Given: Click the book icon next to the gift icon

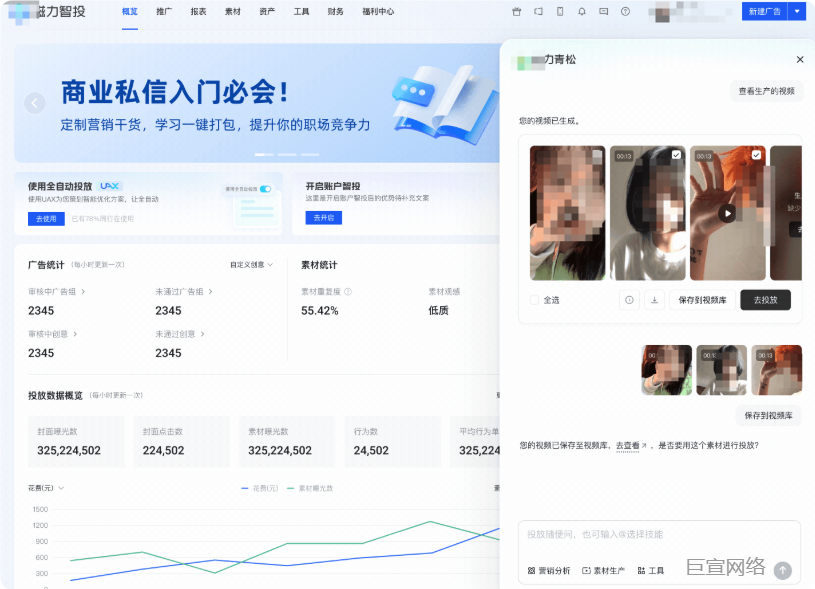Looking at the screenshot, I should coord(538,11).
